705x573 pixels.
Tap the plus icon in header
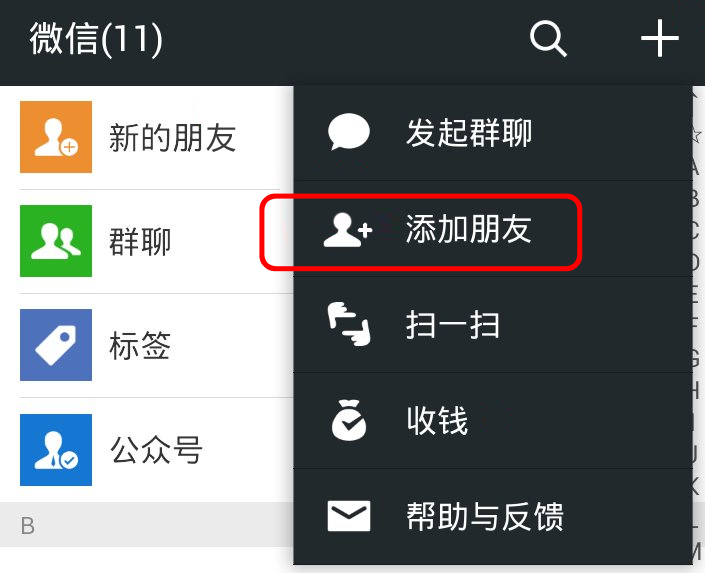660,38
